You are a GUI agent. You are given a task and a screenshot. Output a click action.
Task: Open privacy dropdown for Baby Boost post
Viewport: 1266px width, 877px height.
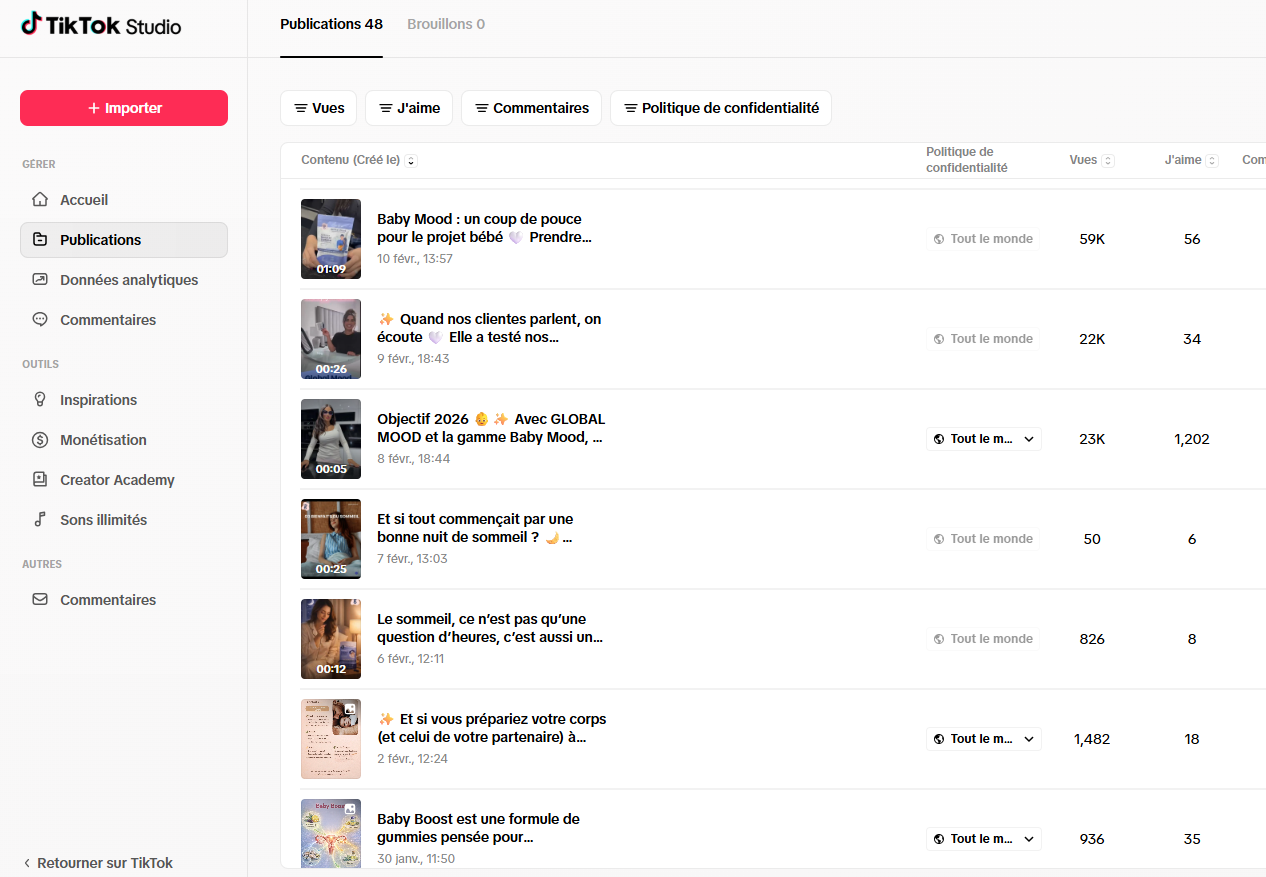coord(984,839)
